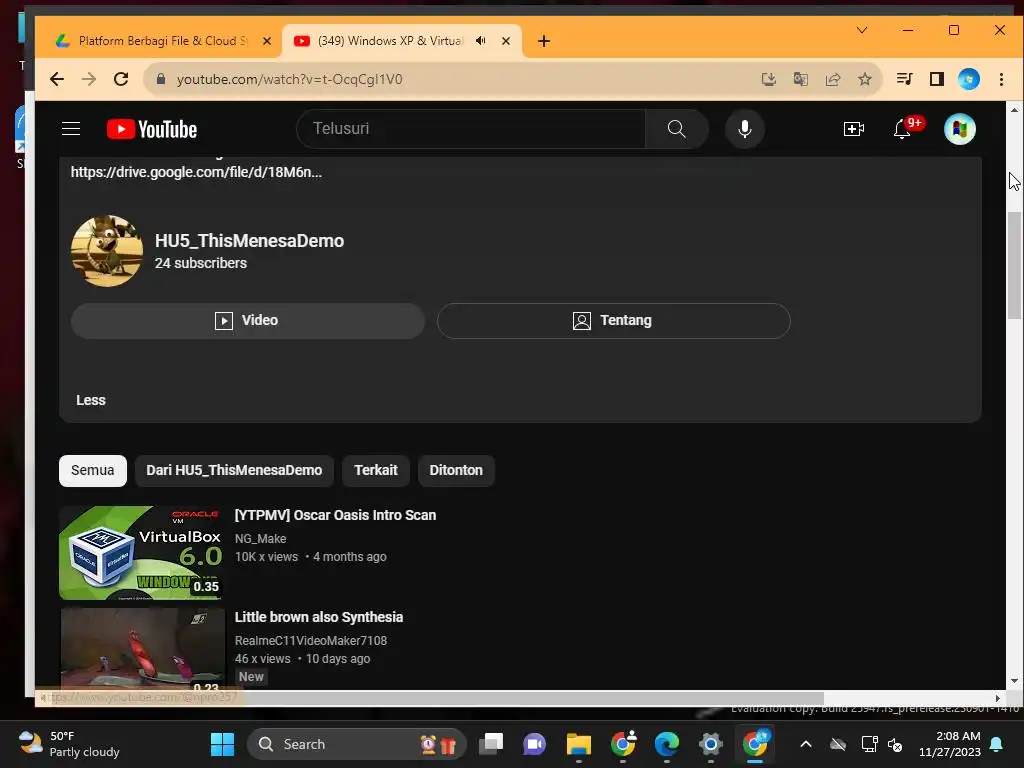Open the Chrome profile avatar

pyautogui.click(x=968, y=79)
